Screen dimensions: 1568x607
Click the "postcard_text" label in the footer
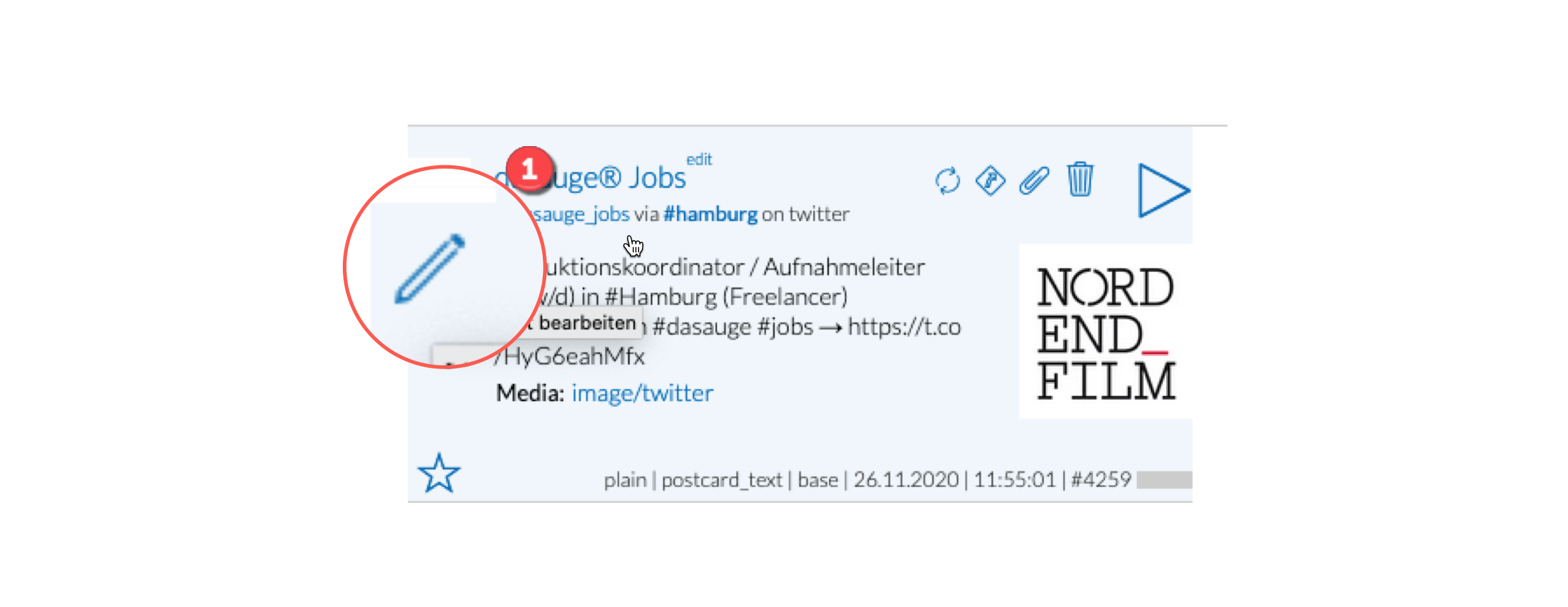722,479
